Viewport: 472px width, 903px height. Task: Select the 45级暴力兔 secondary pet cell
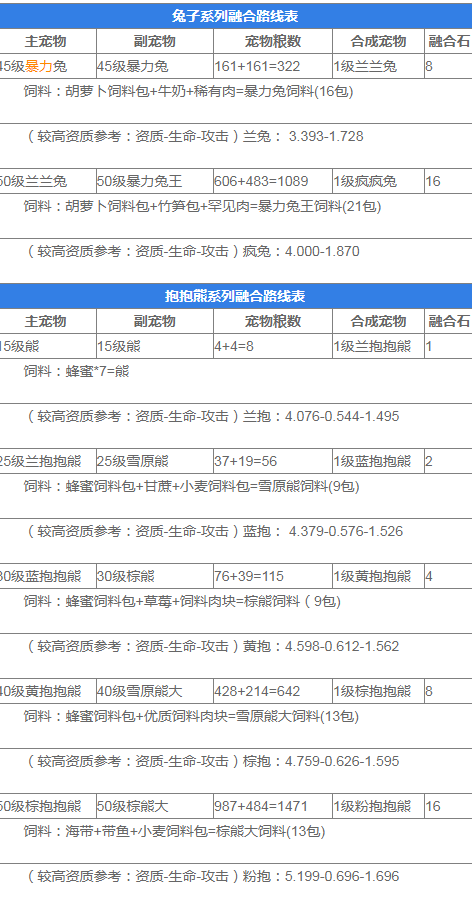pos(155,66)
